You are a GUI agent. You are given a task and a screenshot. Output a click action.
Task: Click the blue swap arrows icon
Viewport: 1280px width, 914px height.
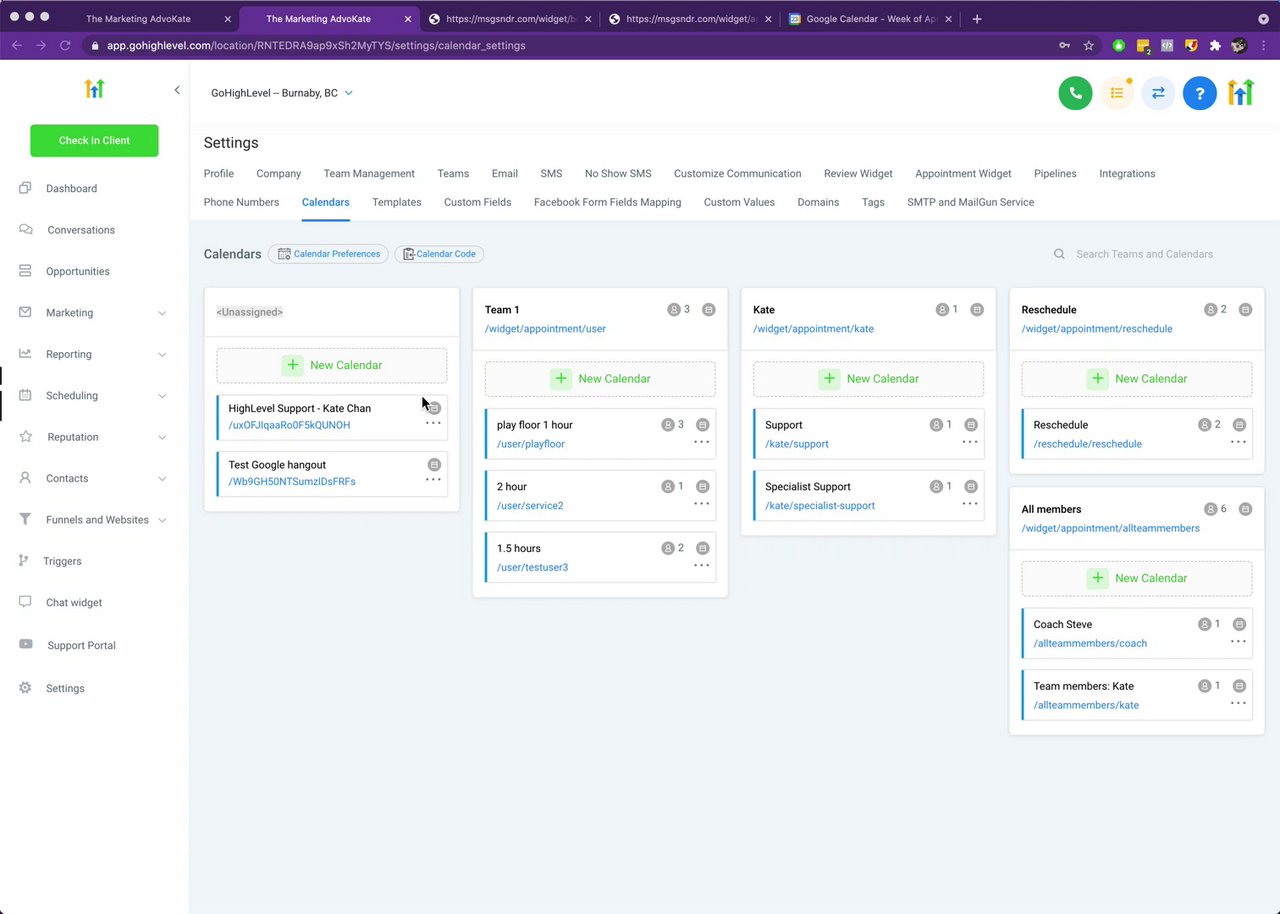[x=1158, y=93]
